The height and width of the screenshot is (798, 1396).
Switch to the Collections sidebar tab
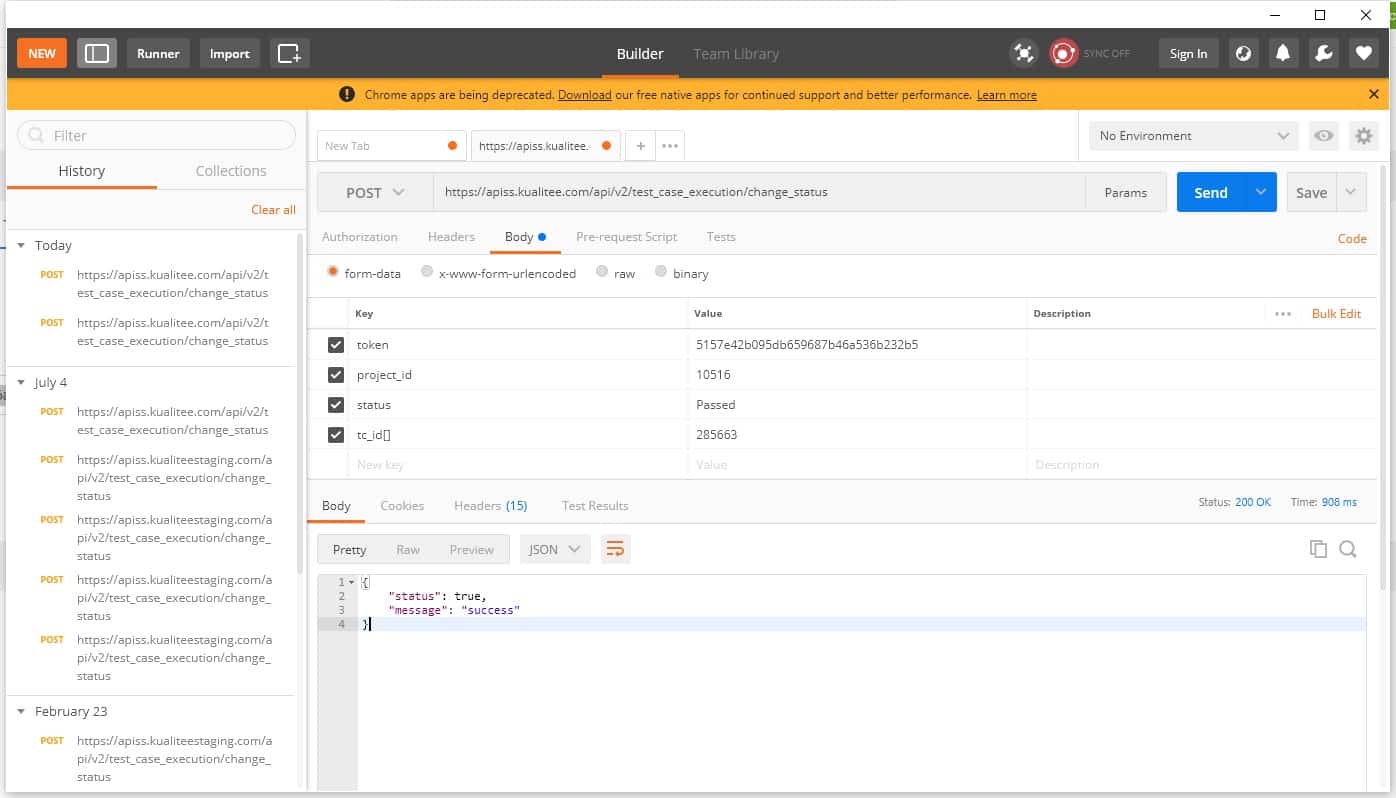[x=231, y=171]
